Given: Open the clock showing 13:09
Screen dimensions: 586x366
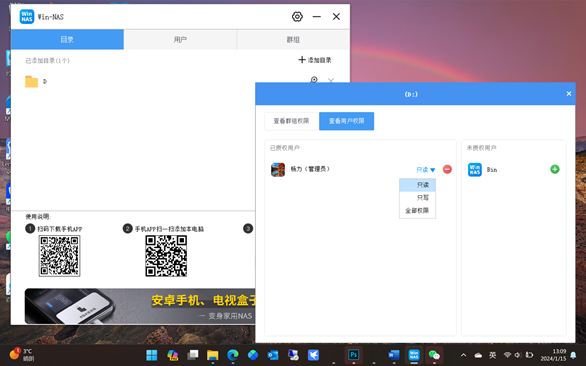Looking at the screenshot, I should (553, 355).
